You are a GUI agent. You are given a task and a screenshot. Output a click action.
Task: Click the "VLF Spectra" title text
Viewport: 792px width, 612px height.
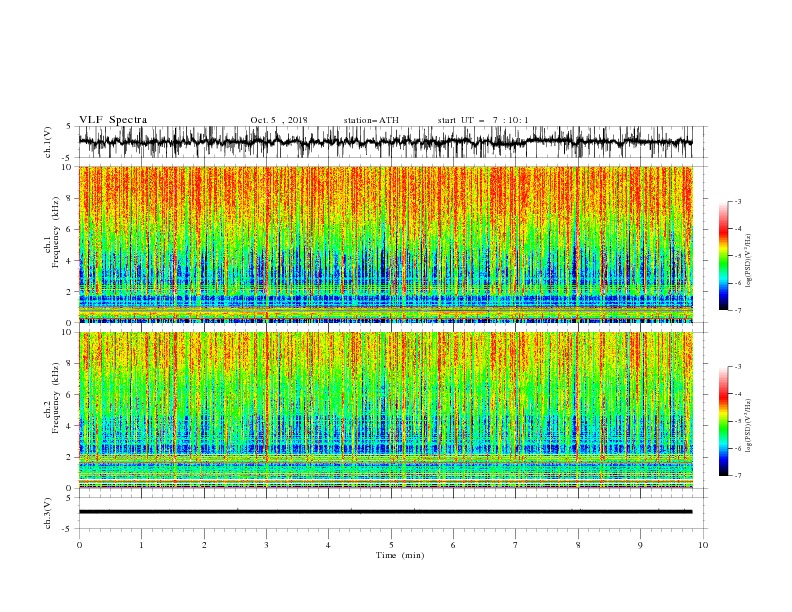coord(113,120)
